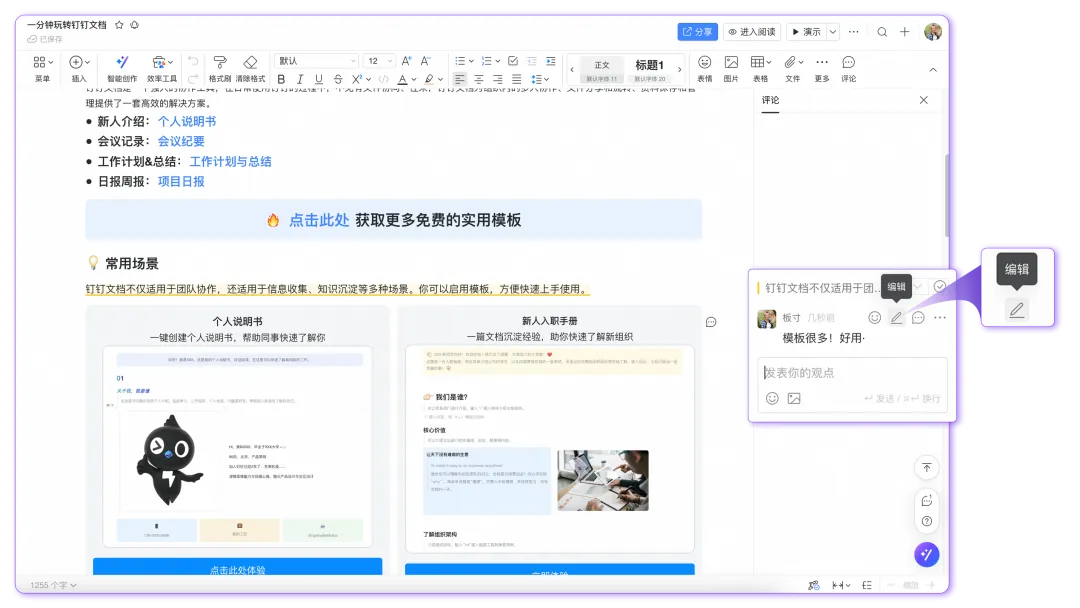Open the help question mark button
Viewport: 1080px width, 608px height.
pyautogui.click(x=927, y=521)
